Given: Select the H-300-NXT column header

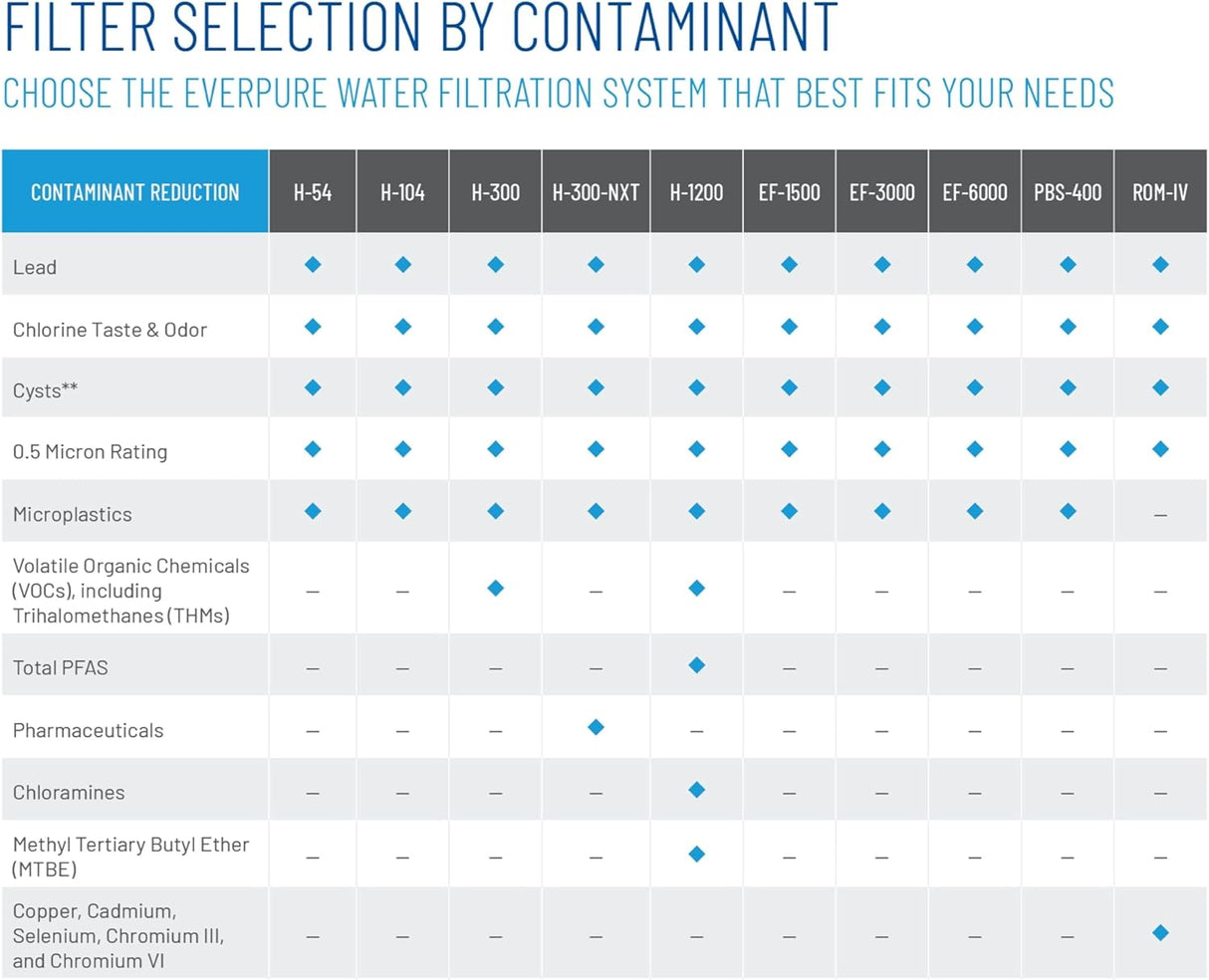Looking at the screenshot, I should pos(596,192).
